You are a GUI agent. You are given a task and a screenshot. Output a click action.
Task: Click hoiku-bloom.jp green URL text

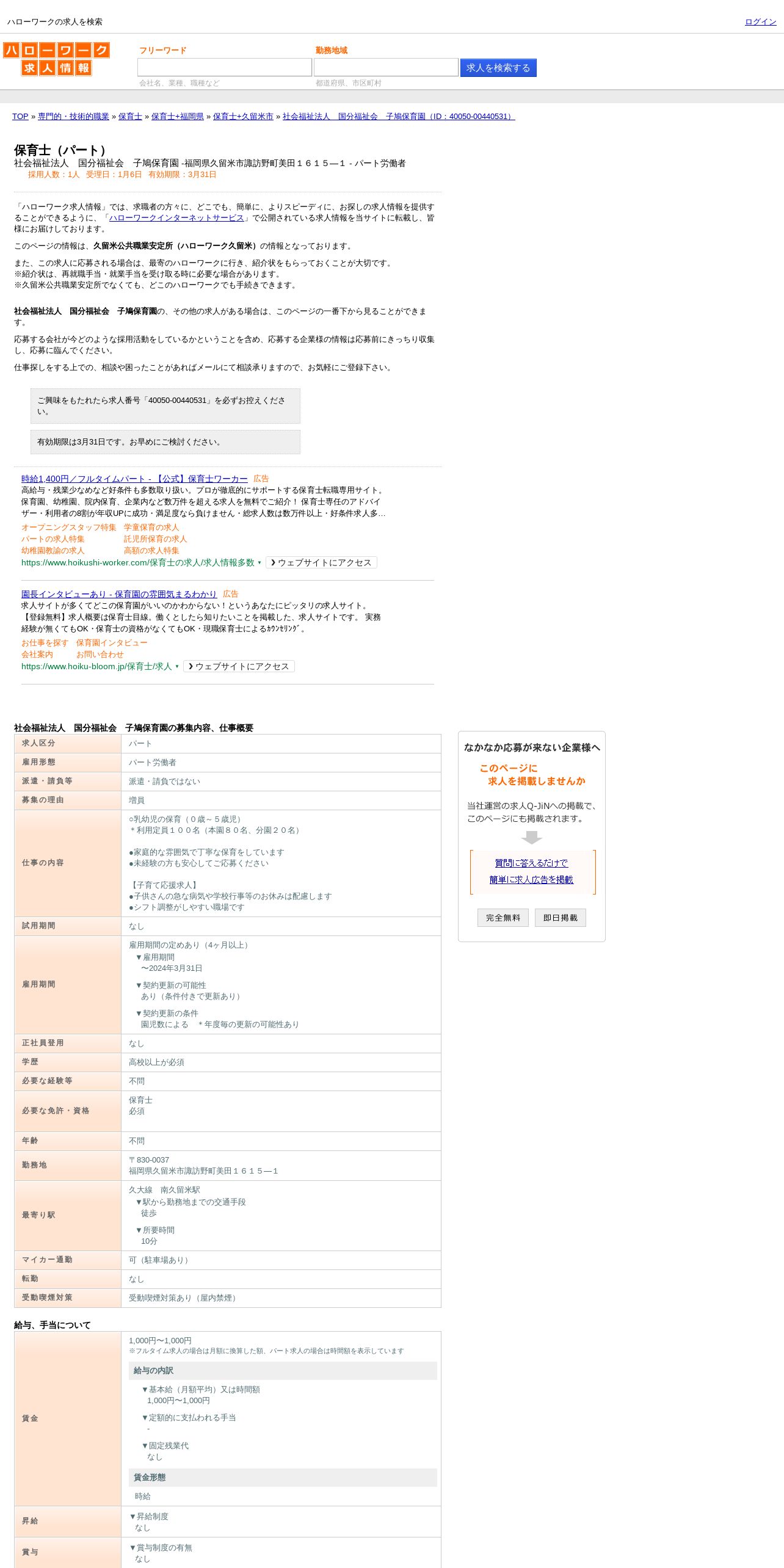[x=96, y=667]
